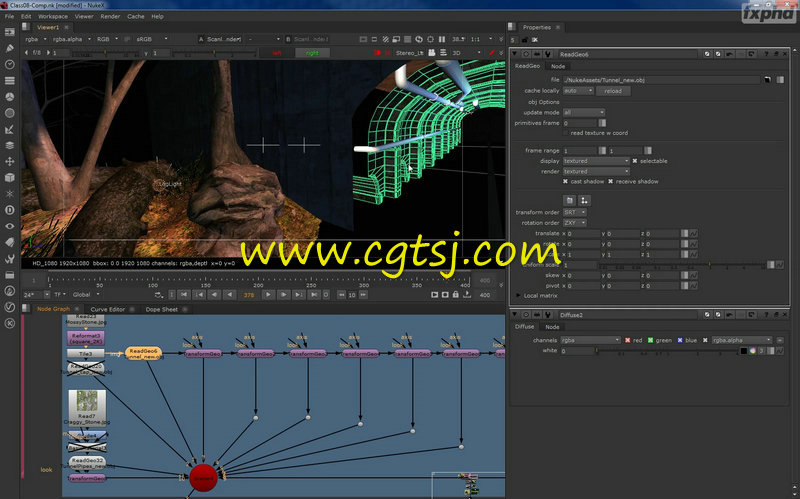Toggle the rgba.alpha channel checkbox
Image resolution: width=800 pixels, height=499 pixels.
pyautogui.click(x=705, y=340)
